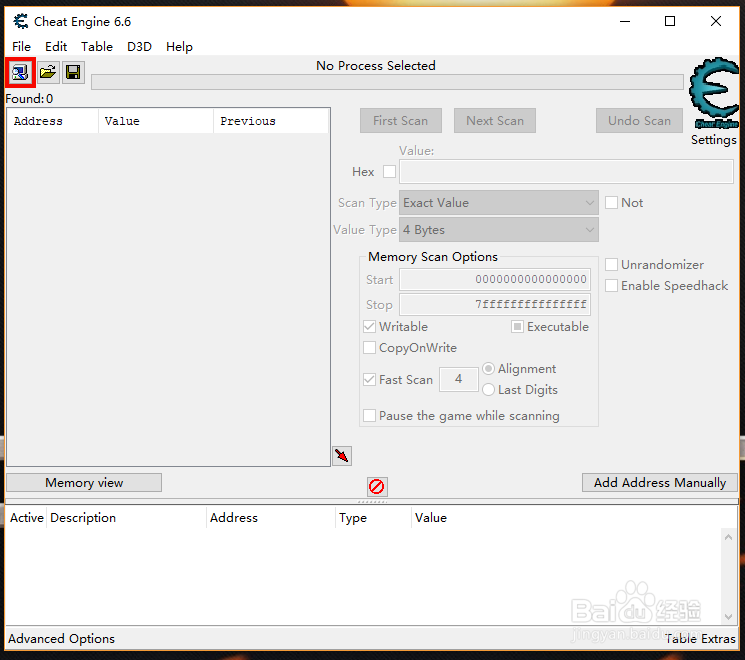Click the Value input field

tap(566, 172)
